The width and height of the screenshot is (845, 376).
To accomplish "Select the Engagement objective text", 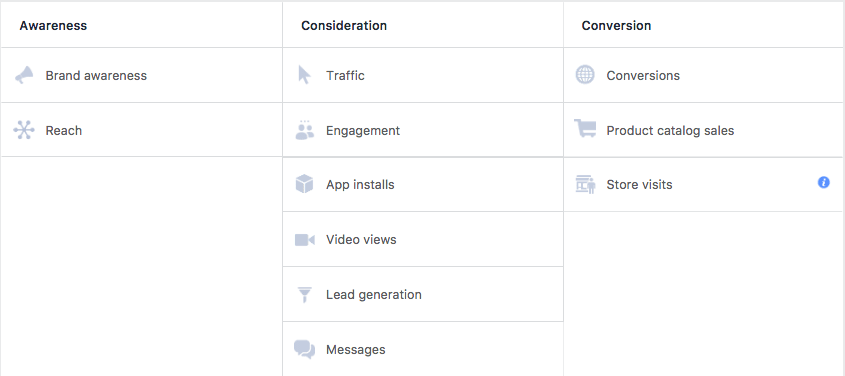I will point(363,131).
